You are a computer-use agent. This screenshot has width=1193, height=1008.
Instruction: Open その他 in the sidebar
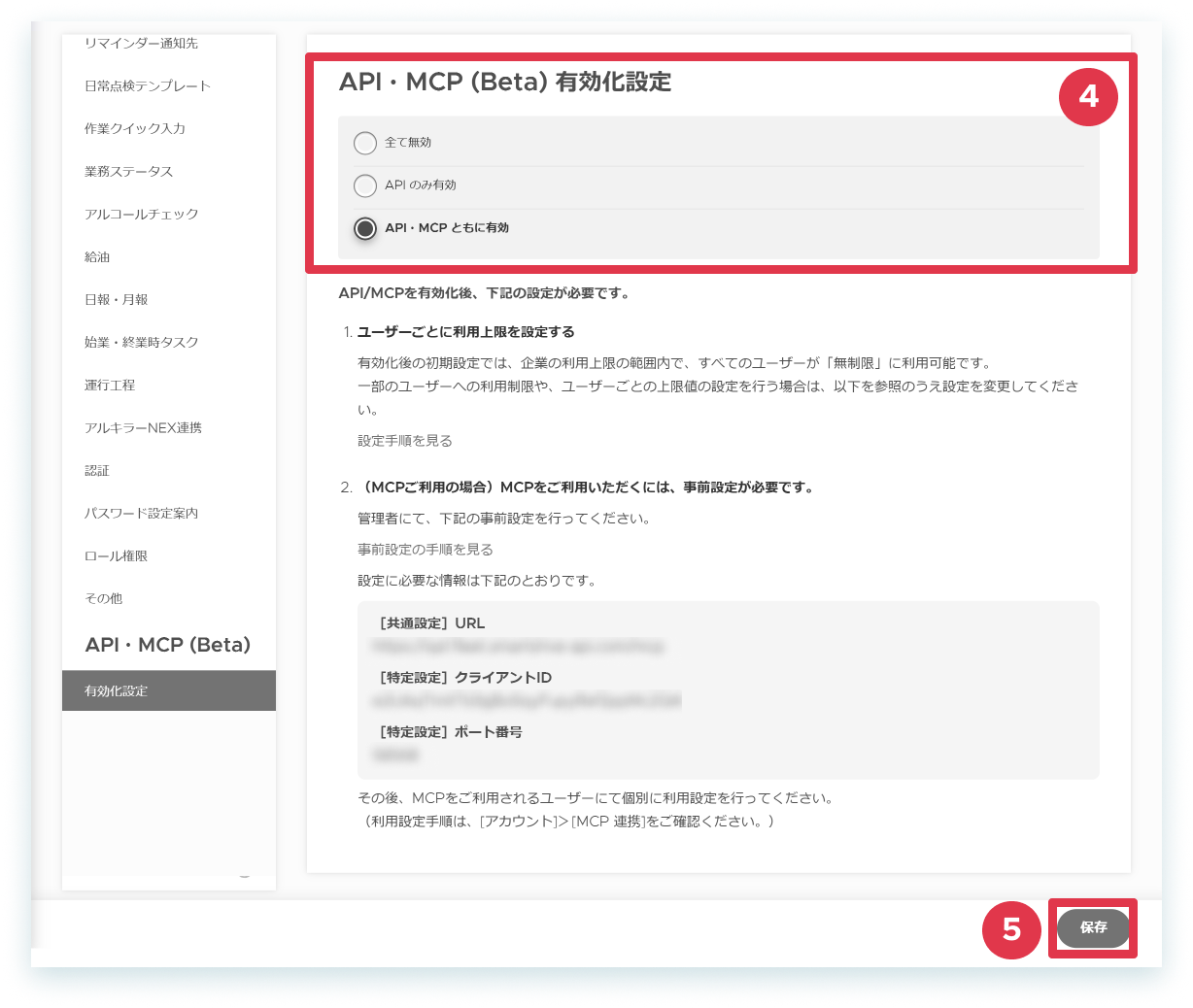104,599
